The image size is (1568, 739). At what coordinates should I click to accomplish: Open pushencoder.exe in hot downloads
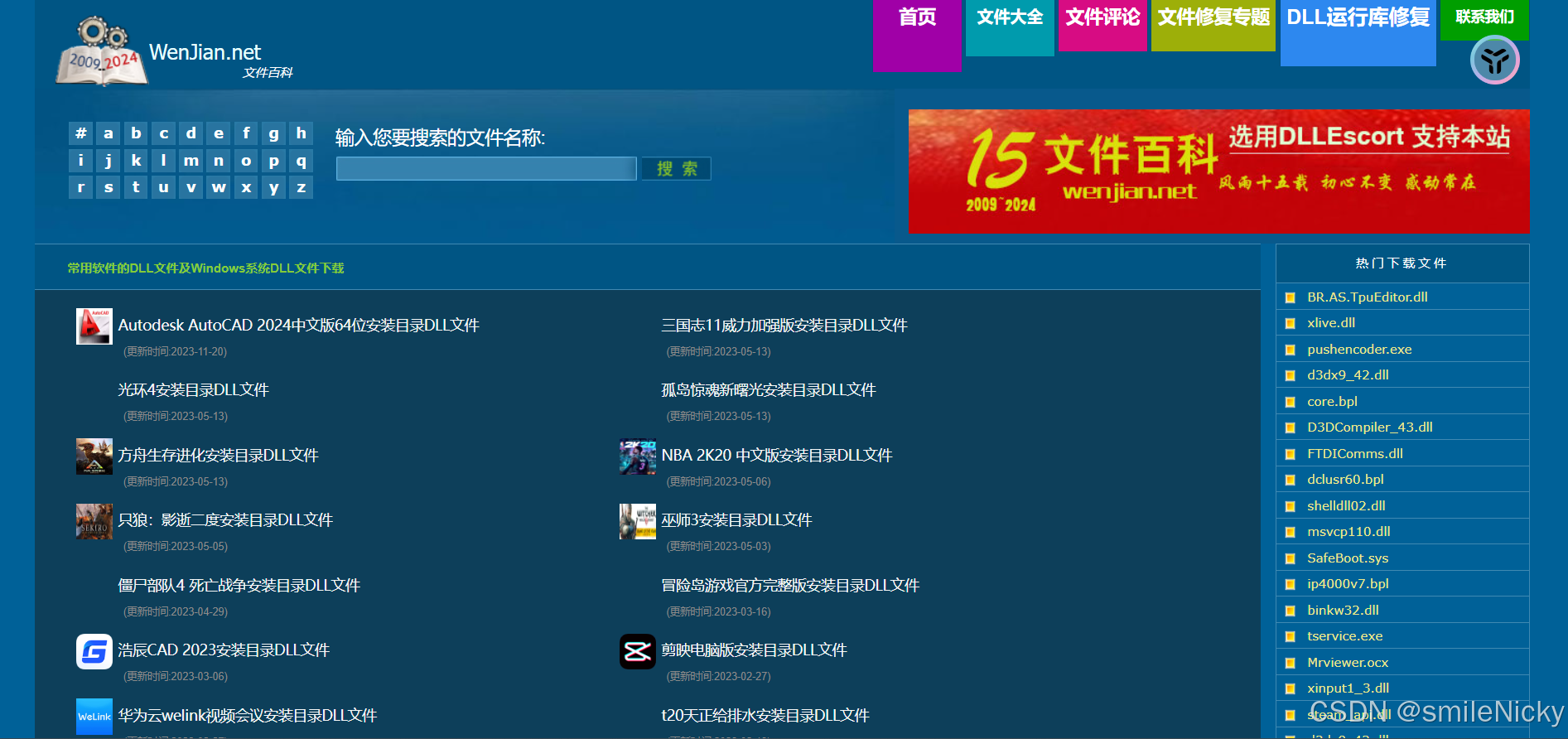(x=1359, y=350)
